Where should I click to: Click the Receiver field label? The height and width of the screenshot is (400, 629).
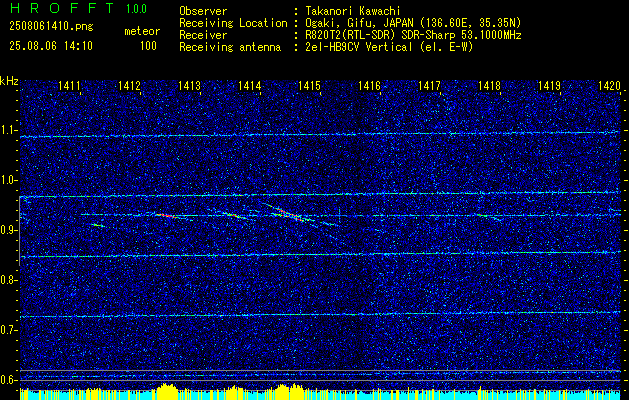(x=203, y=35)
